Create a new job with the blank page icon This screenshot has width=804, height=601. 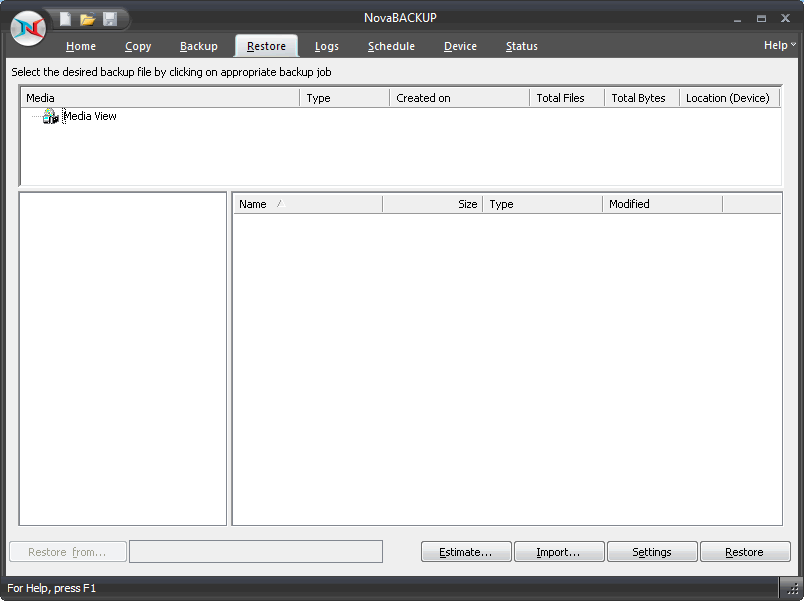click(66, 19)
